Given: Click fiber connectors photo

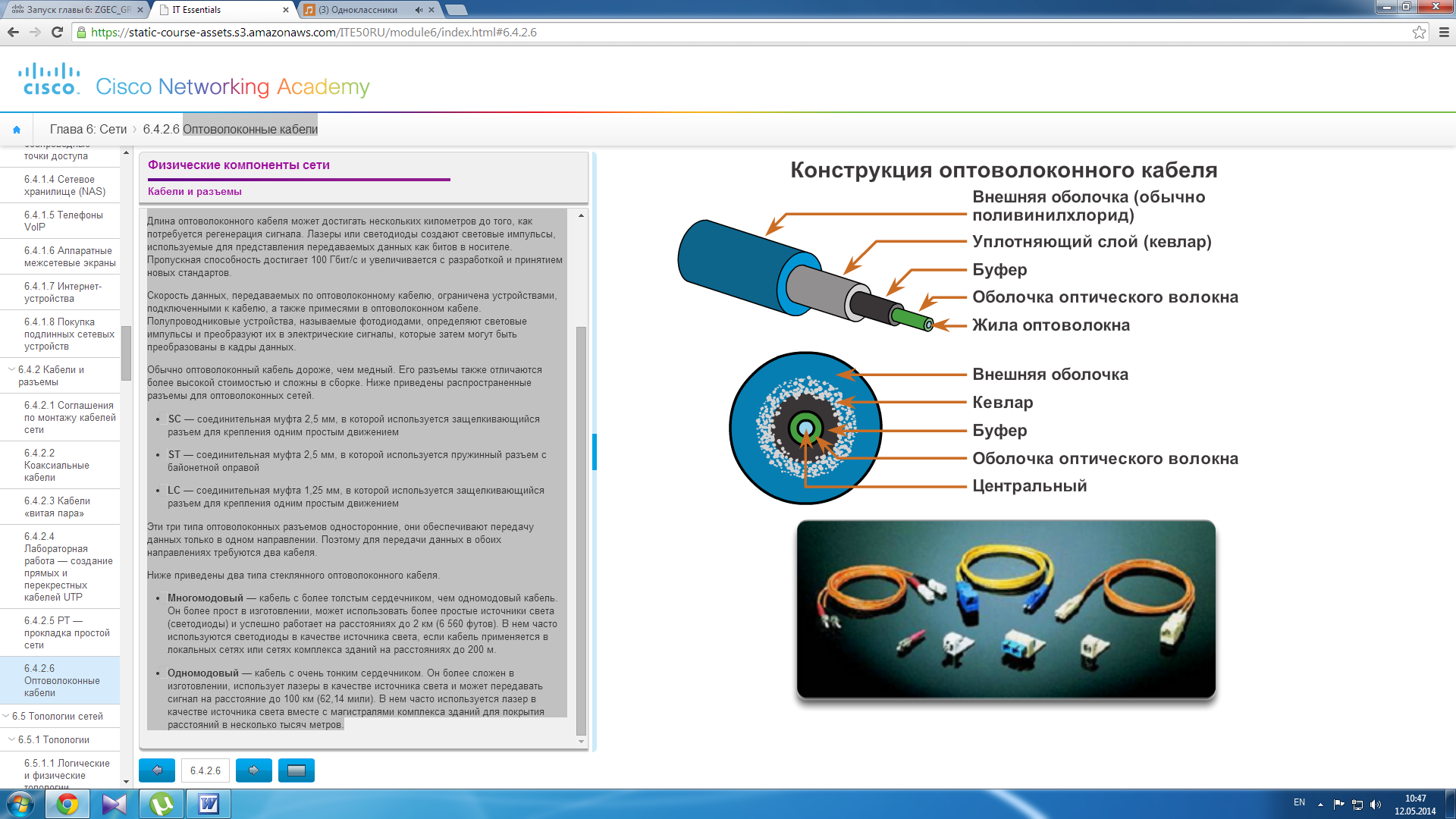Looking at the screenshot, I should 1006,609.
